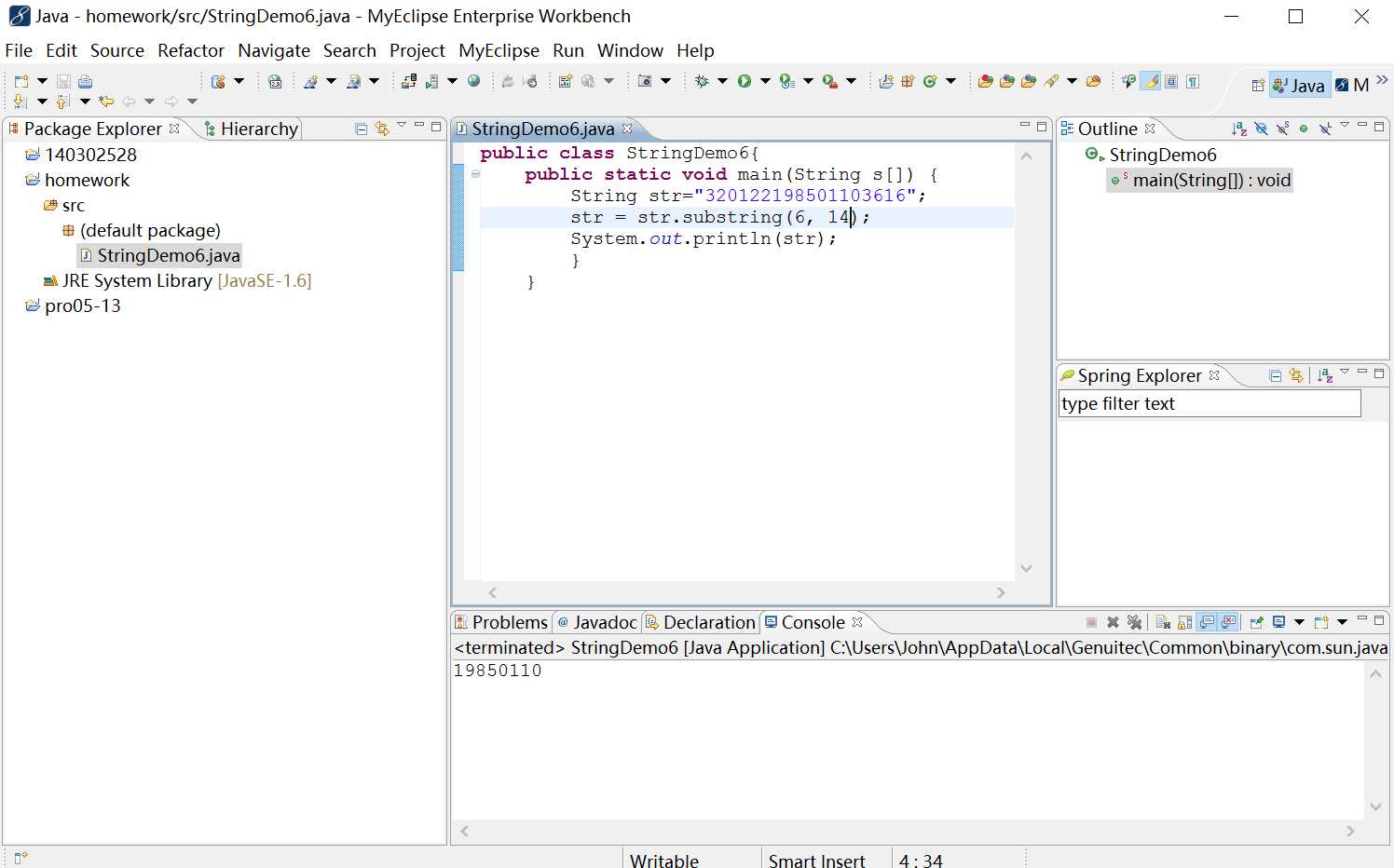Screen dimensions: 1394x868
Task: Click Remove Launch X icon in Console
Action: coord(1113,622)
